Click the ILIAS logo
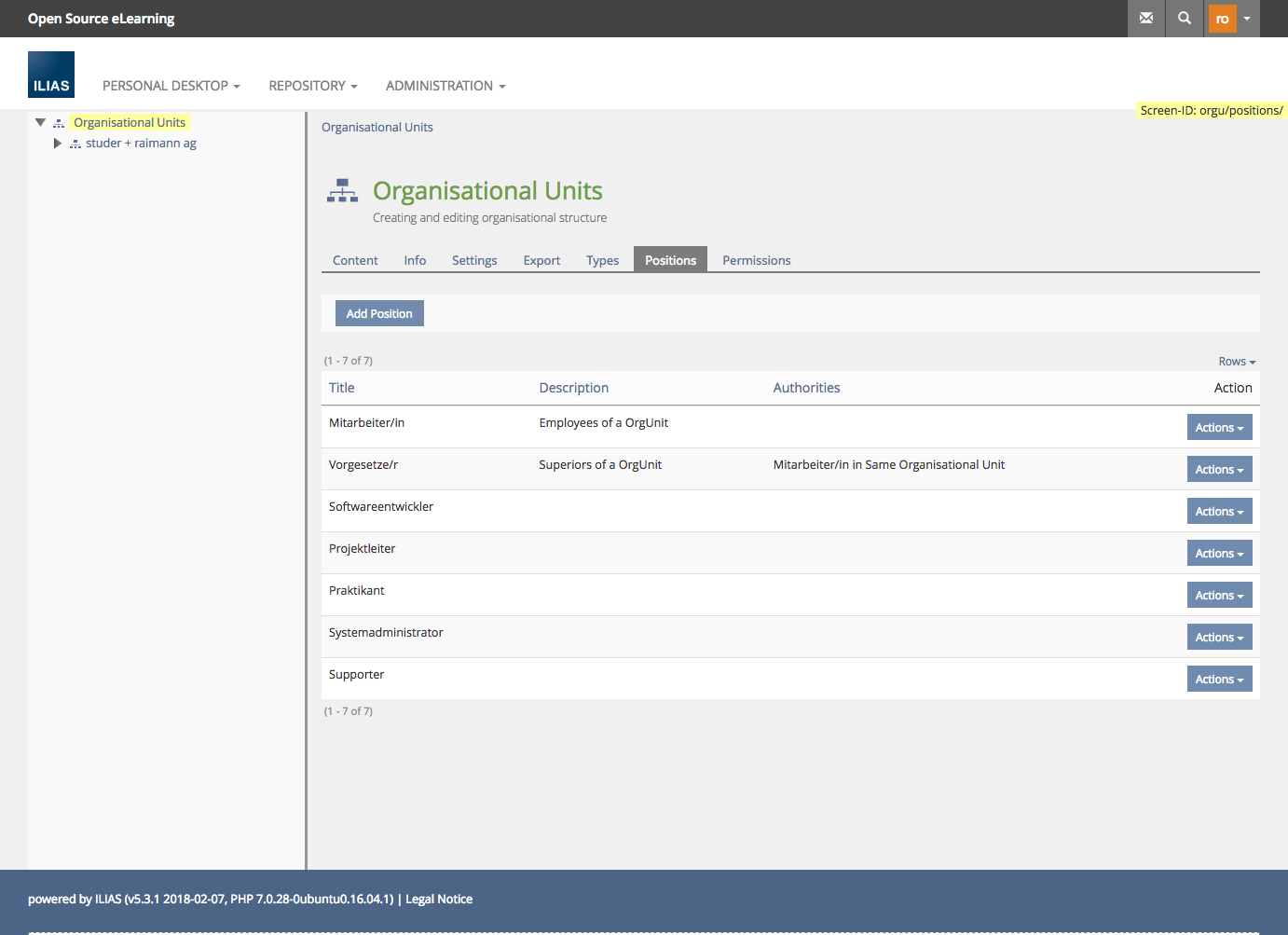 click(51, 75)
